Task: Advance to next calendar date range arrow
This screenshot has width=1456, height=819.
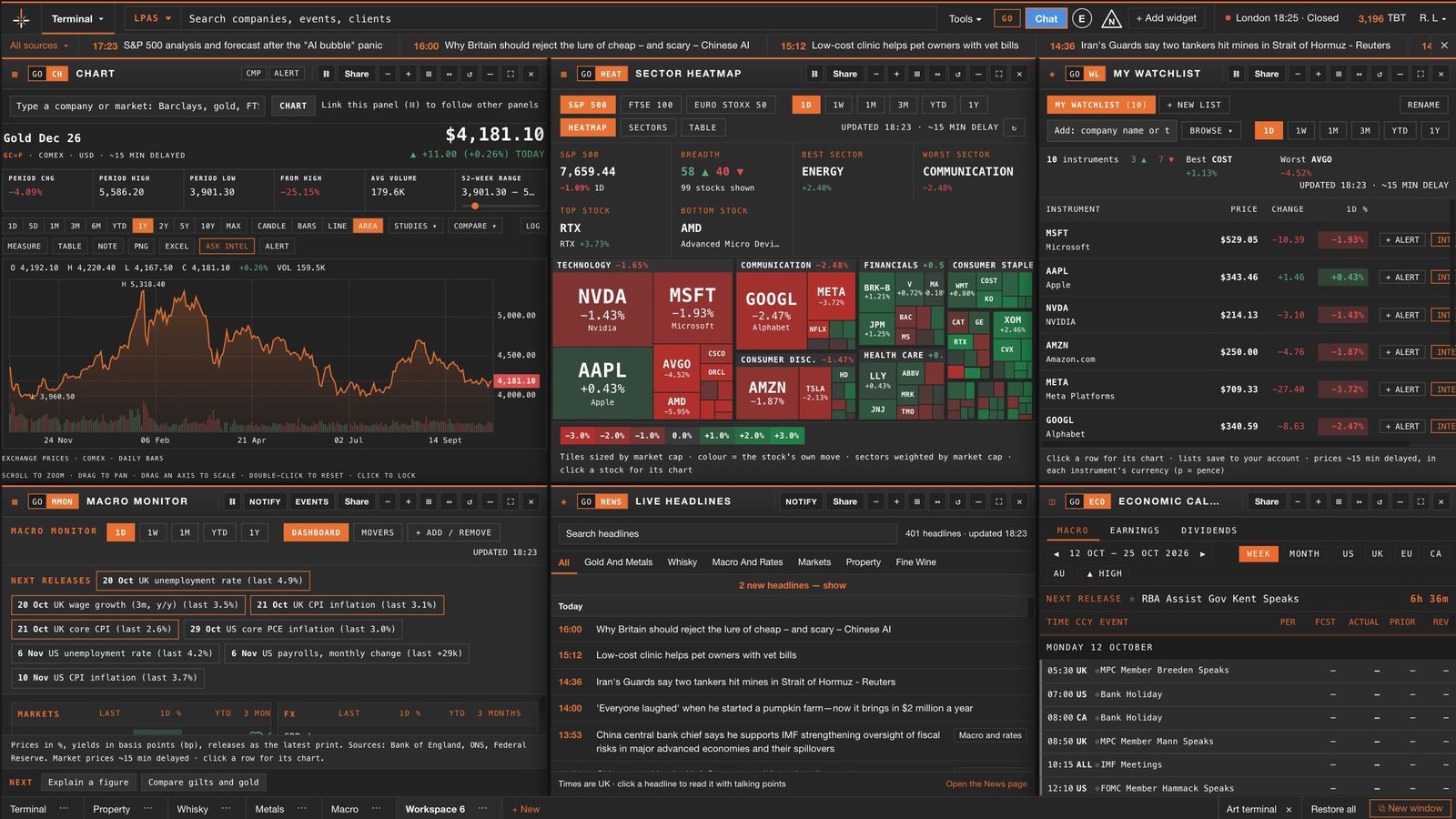Action: pyautogui.click(x=1202, y=553)
